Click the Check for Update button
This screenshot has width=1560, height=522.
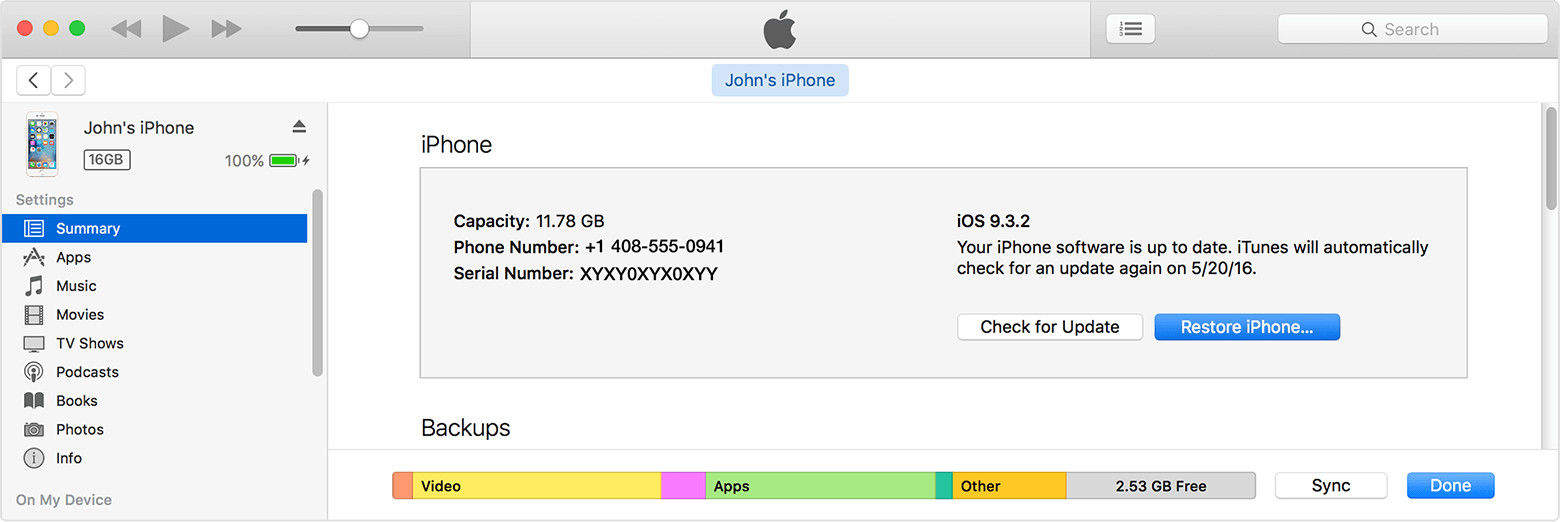1050,327
